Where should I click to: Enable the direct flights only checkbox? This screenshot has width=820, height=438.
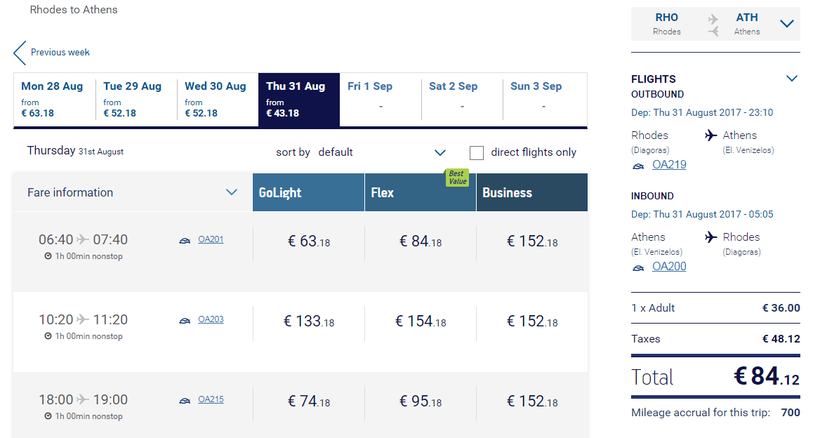tap(476, 153)
